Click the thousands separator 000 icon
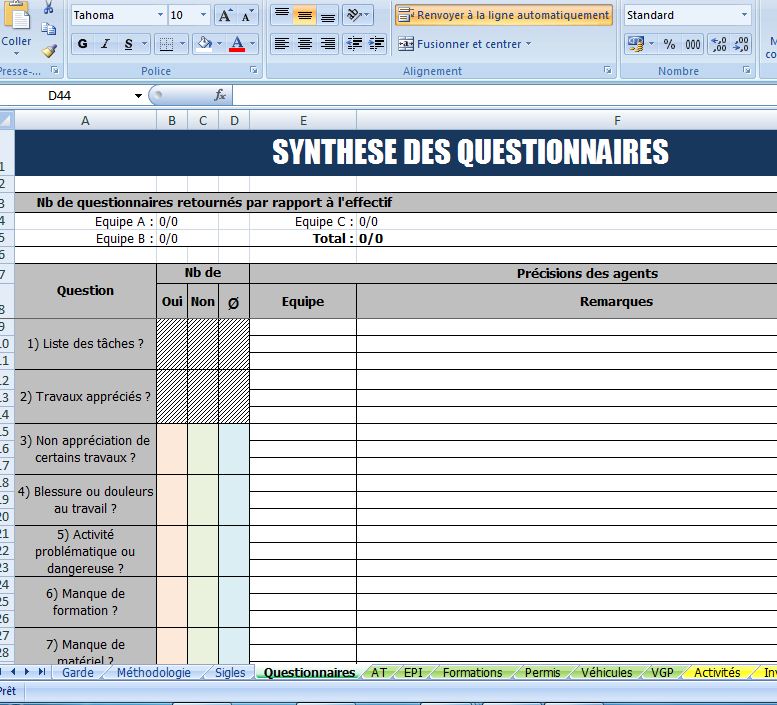This screenshot has width=777, height=705. click(x=693, y=44)
